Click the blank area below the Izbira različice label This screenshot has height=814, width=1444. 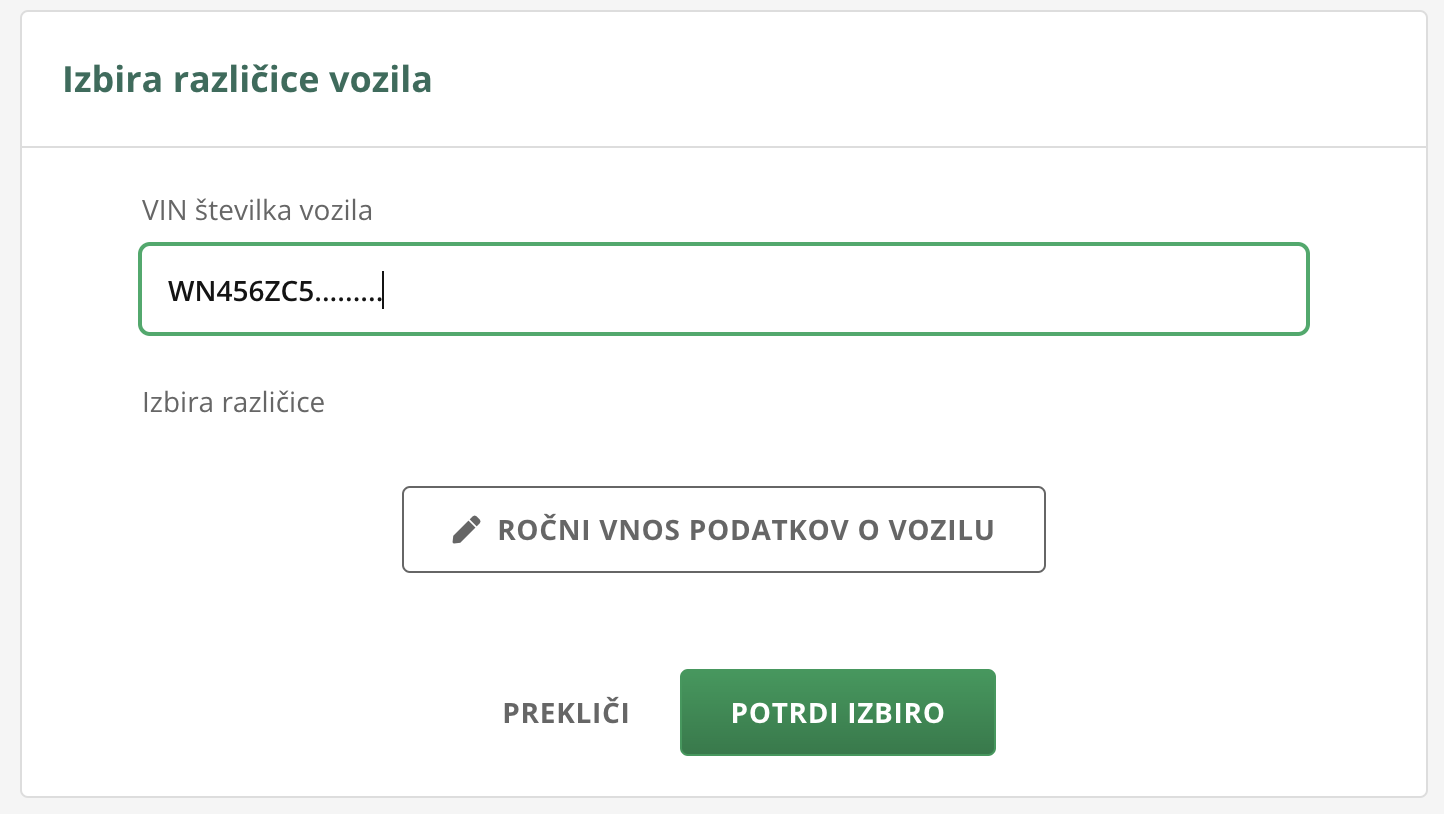click(x=724, y=450)
